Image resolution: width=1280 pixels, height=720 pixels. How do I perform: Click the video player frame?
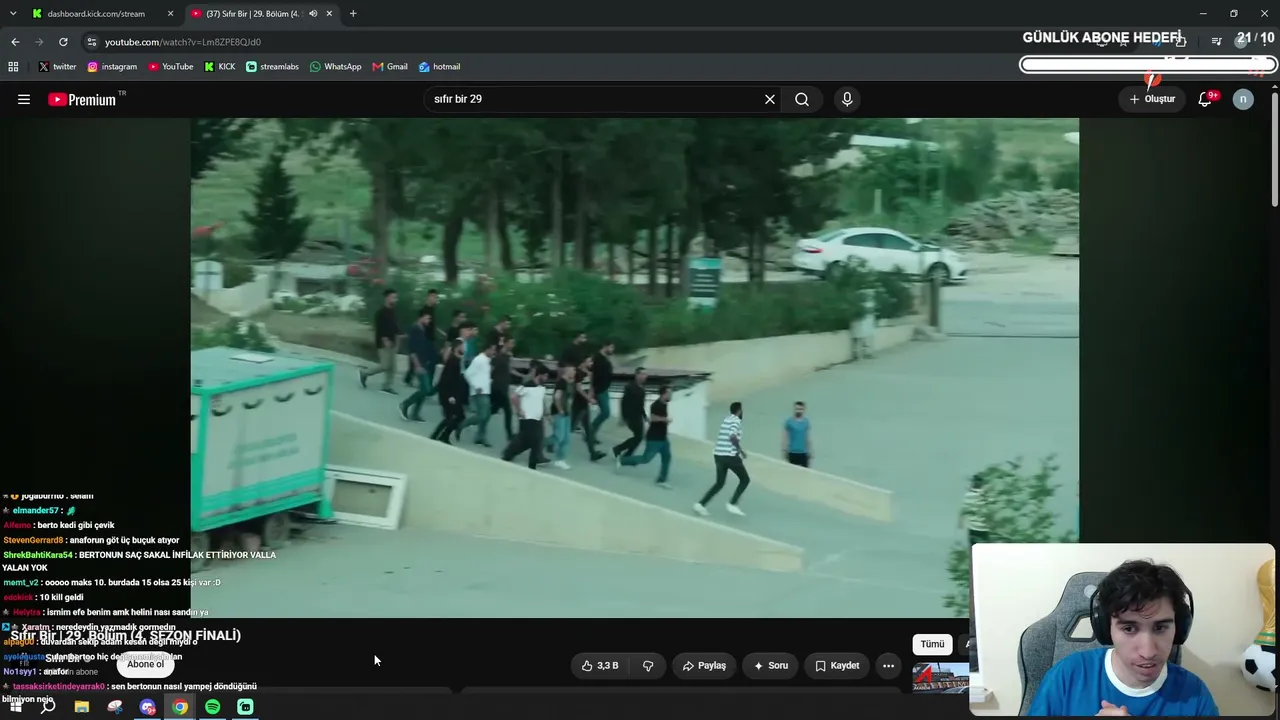coord(635,368)
